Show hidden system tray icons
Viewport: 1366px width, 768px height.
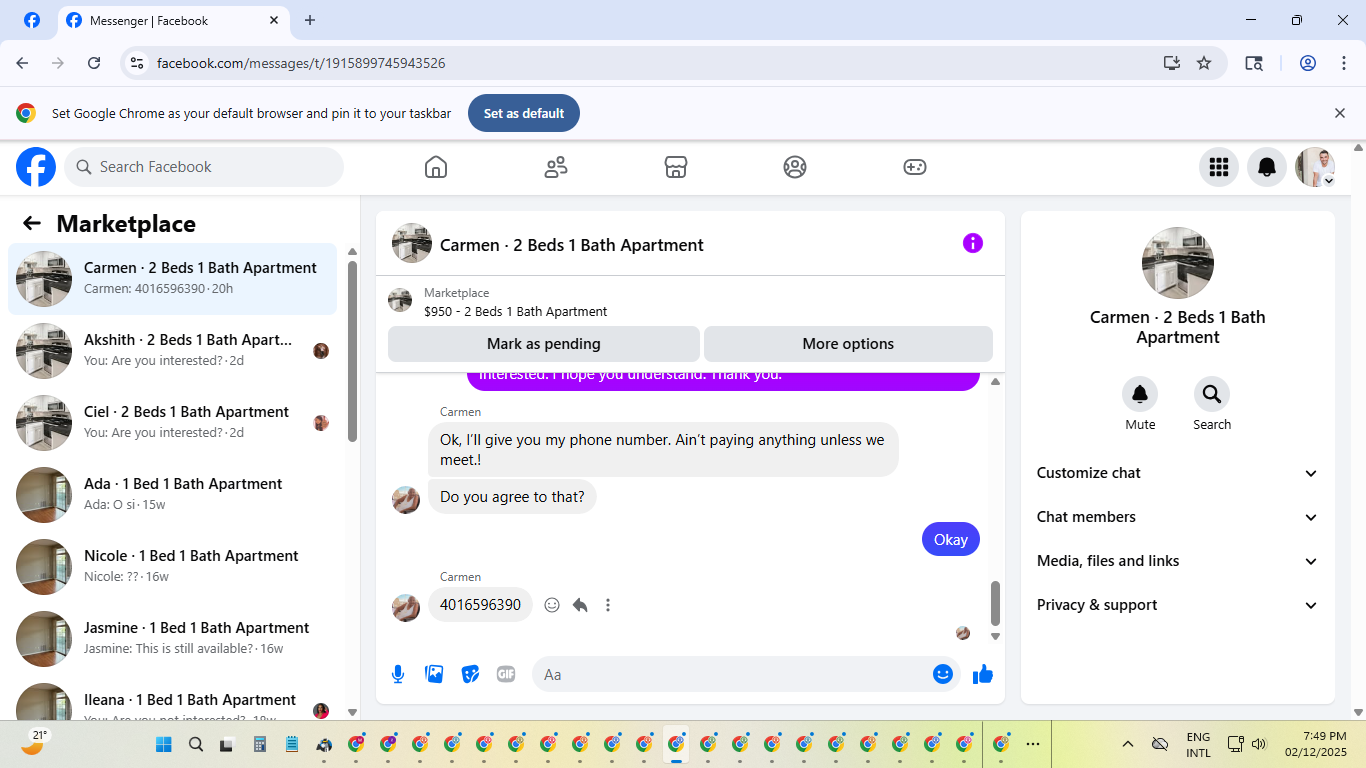pos(1128,744)
